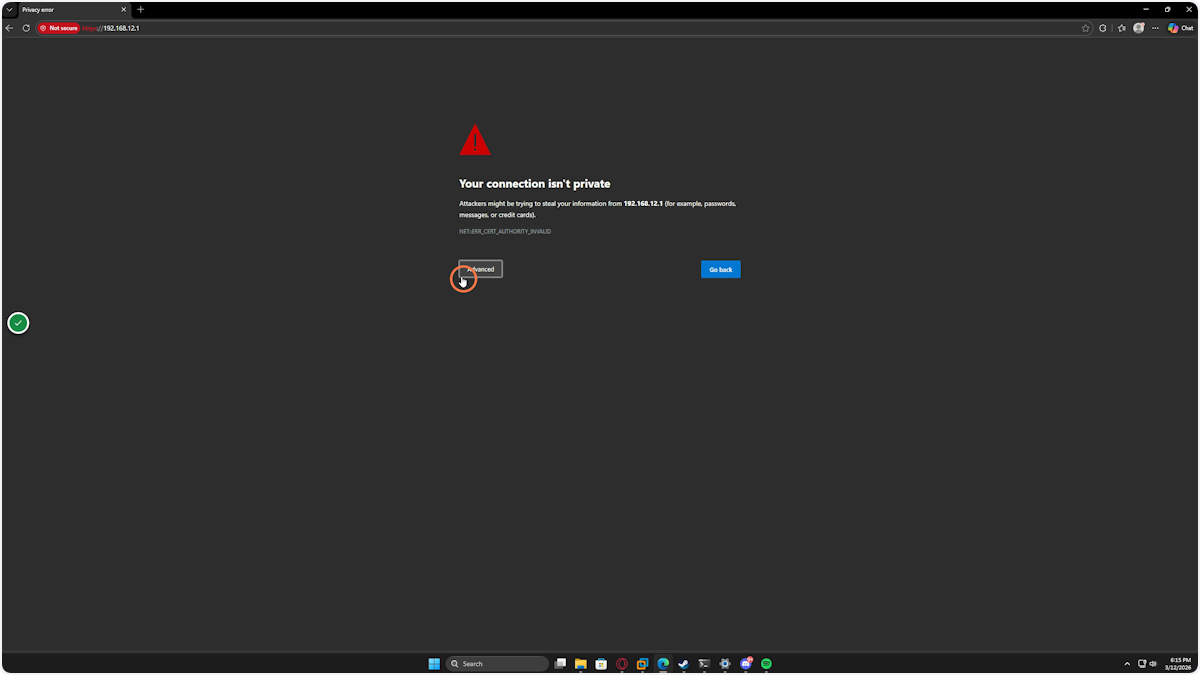Click the taskbar Search box
This screenshot has height=675, width=1200.
tap(497, 663)
